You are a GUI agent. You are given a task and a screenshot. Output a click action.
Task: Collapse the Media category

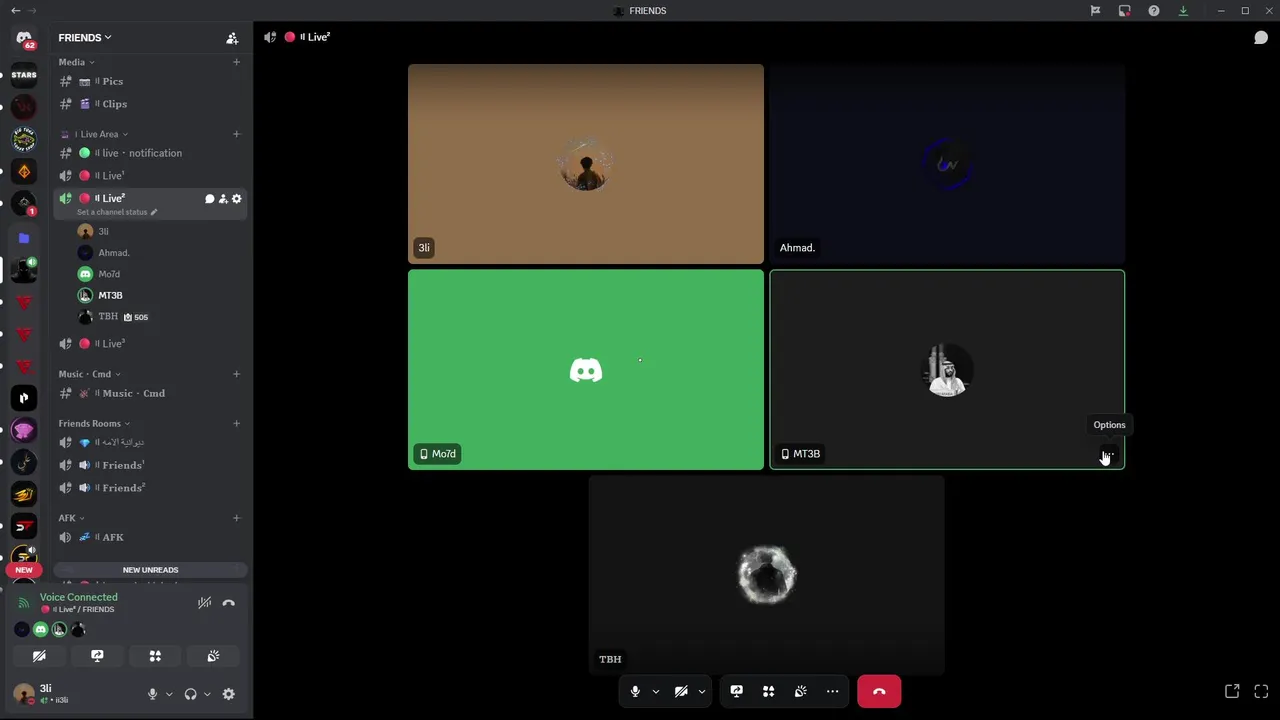pyautogui.click(x=77, y=62)
